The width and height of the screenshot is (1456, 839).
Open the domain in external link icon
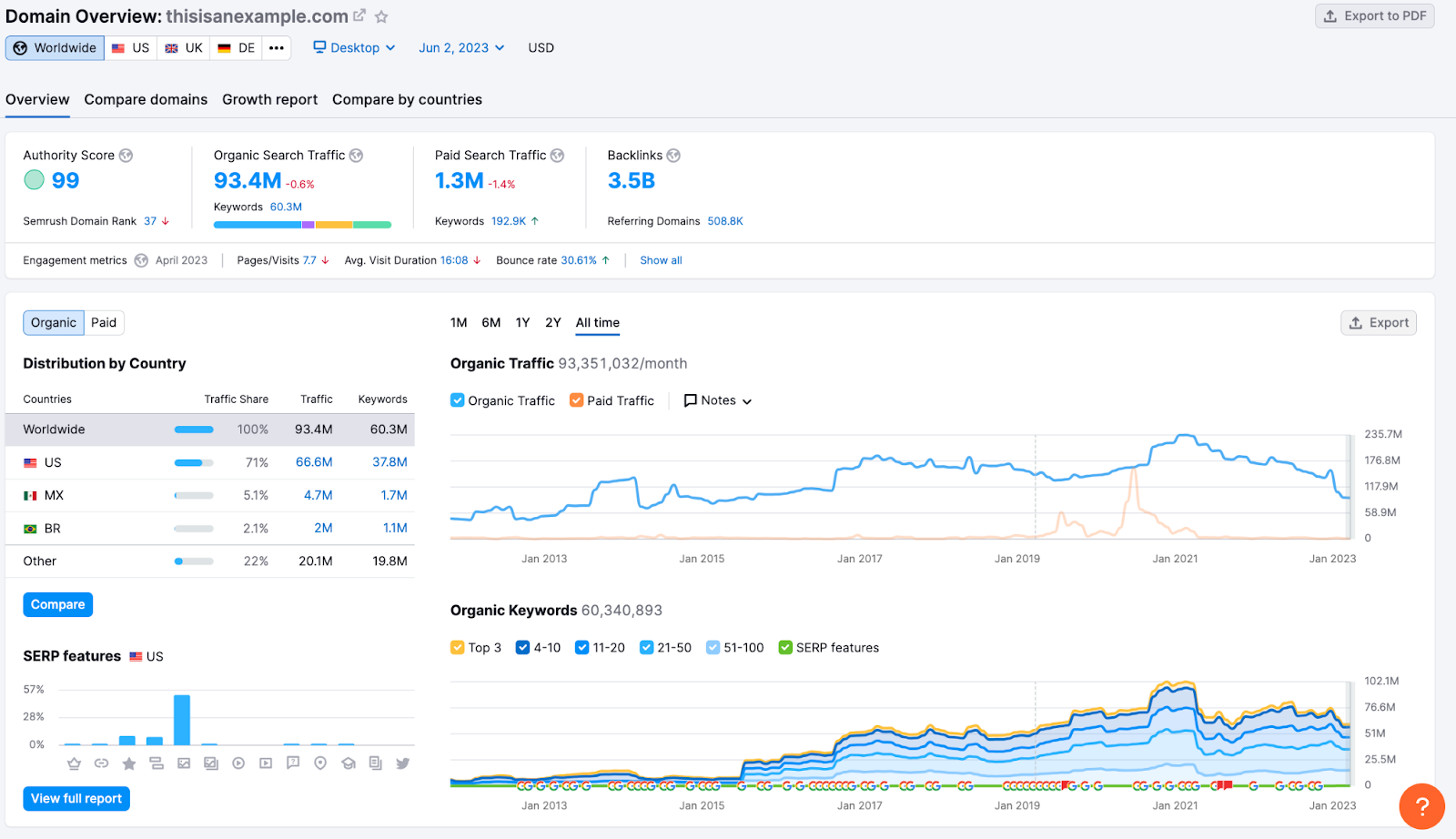pos(359,15)
